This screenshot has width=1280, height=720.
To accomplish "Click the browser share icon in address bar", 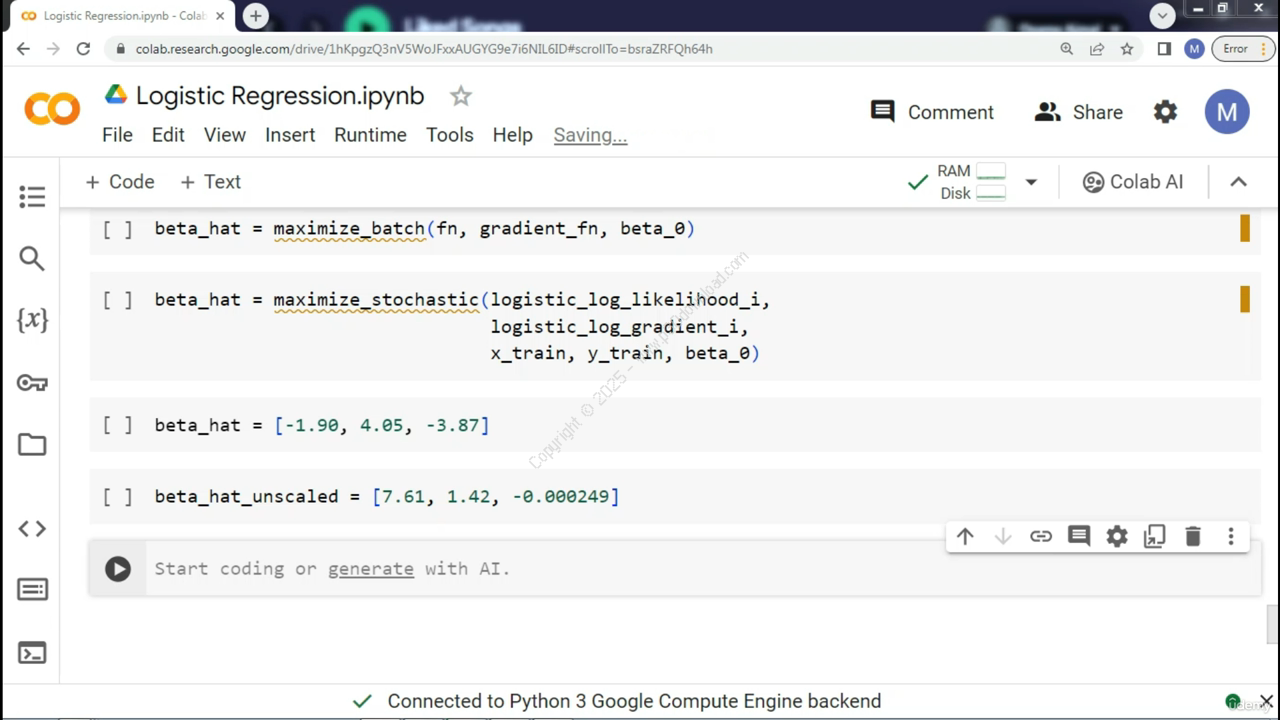I will 1097,48.
